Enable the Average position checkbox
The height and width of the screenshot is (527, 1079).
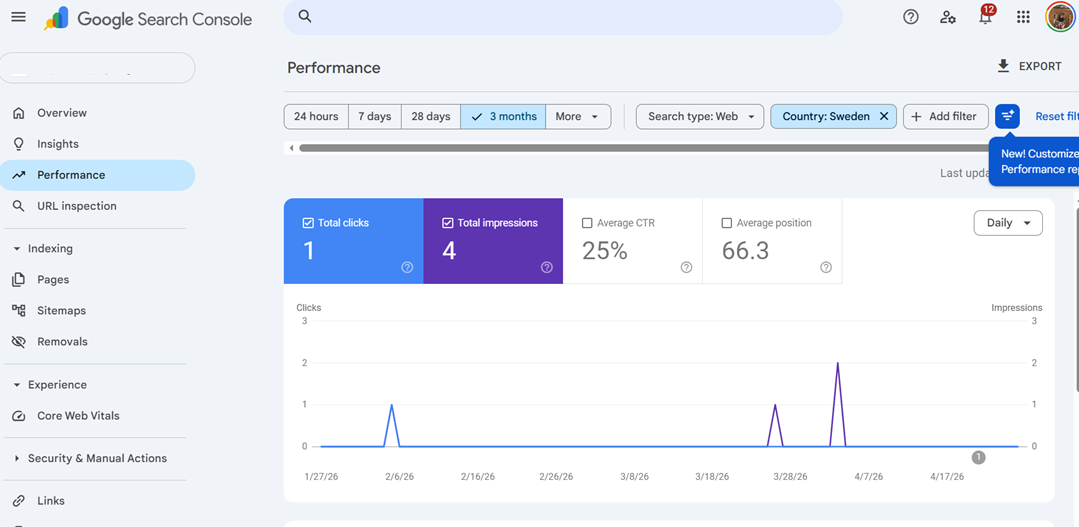pyautogui.click(x=727, y=223)
